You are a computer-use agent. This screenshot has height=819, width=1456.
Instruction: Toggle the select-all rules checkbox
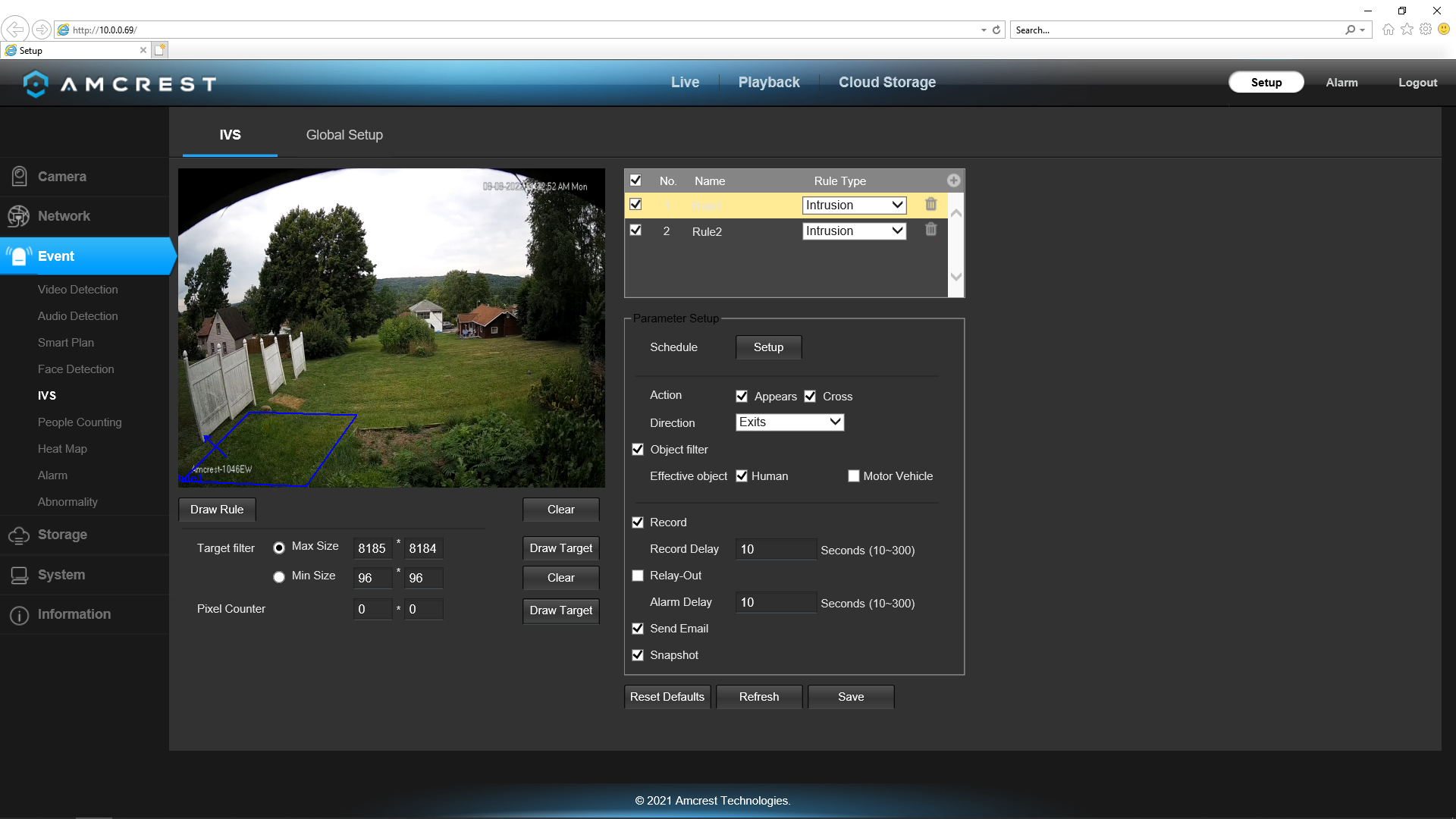[635, 180]
